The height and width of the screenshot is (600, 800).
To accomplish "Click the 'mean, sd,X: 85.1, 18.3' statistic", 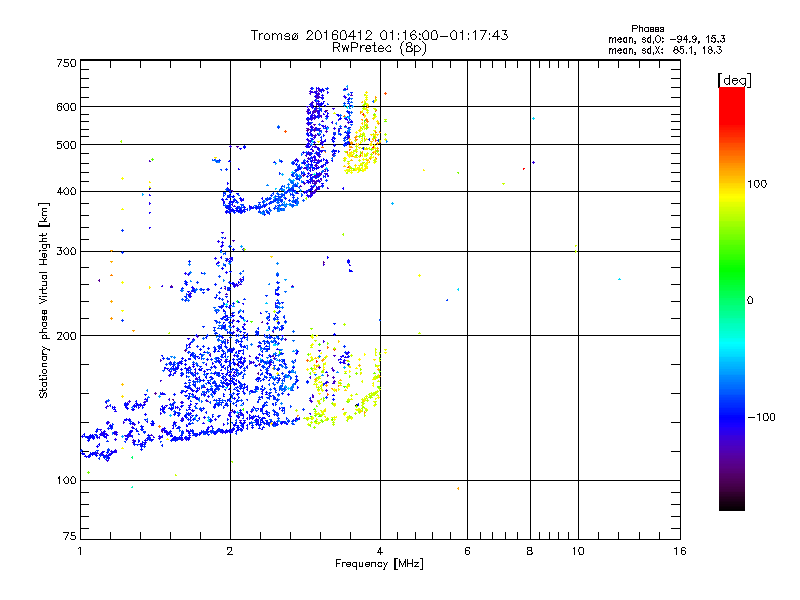I will pyautogui.click(x=665, y=50).
